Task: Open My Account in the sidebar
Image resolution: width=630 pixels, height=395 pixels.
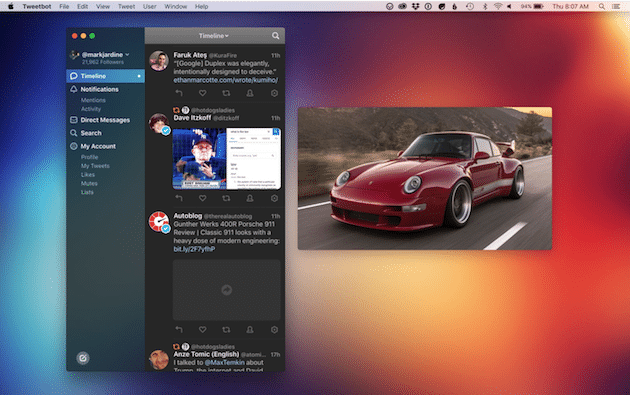Action: (98, 146)
